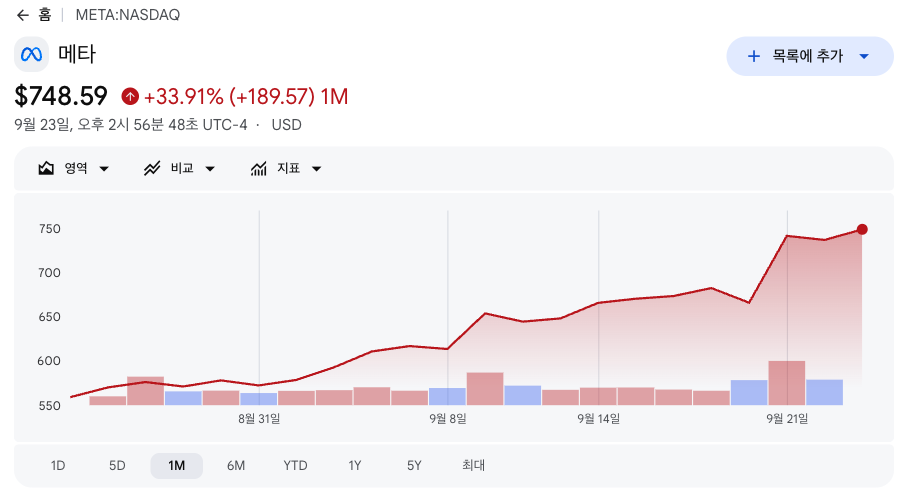Click the META:NASDAQ ticker text
This screenshot has height=490, width=900.
128,15
